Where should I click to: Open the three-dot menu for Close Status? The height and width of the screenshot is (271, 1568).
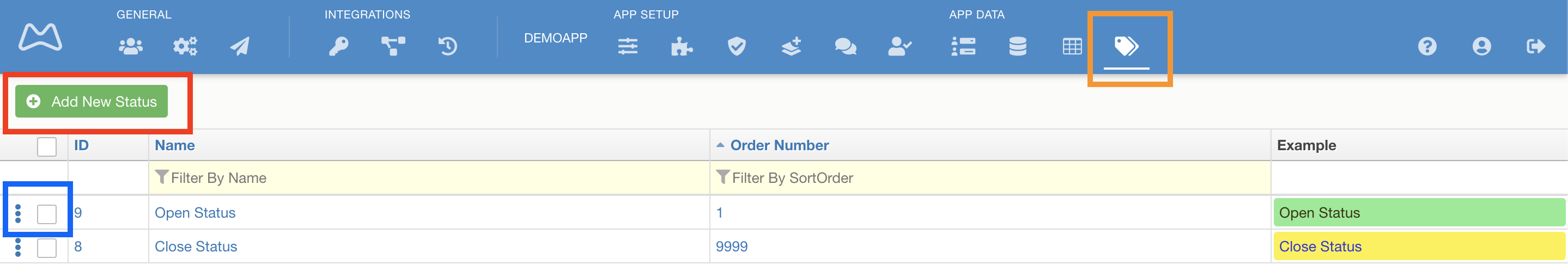click(17, 248)
